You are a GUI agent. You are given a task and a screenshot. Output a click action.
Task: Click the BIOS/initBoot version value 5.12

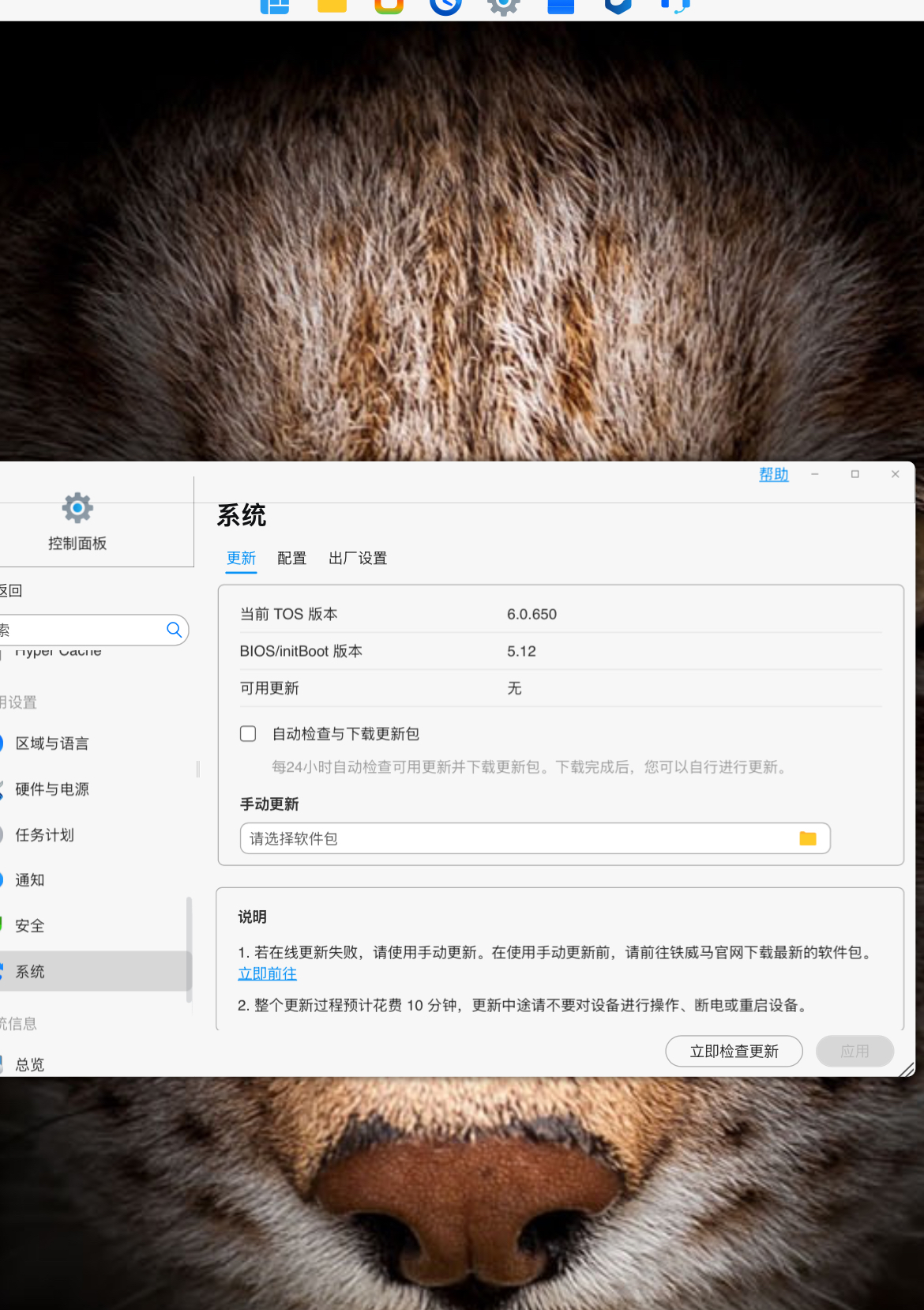tap(521, 652)
